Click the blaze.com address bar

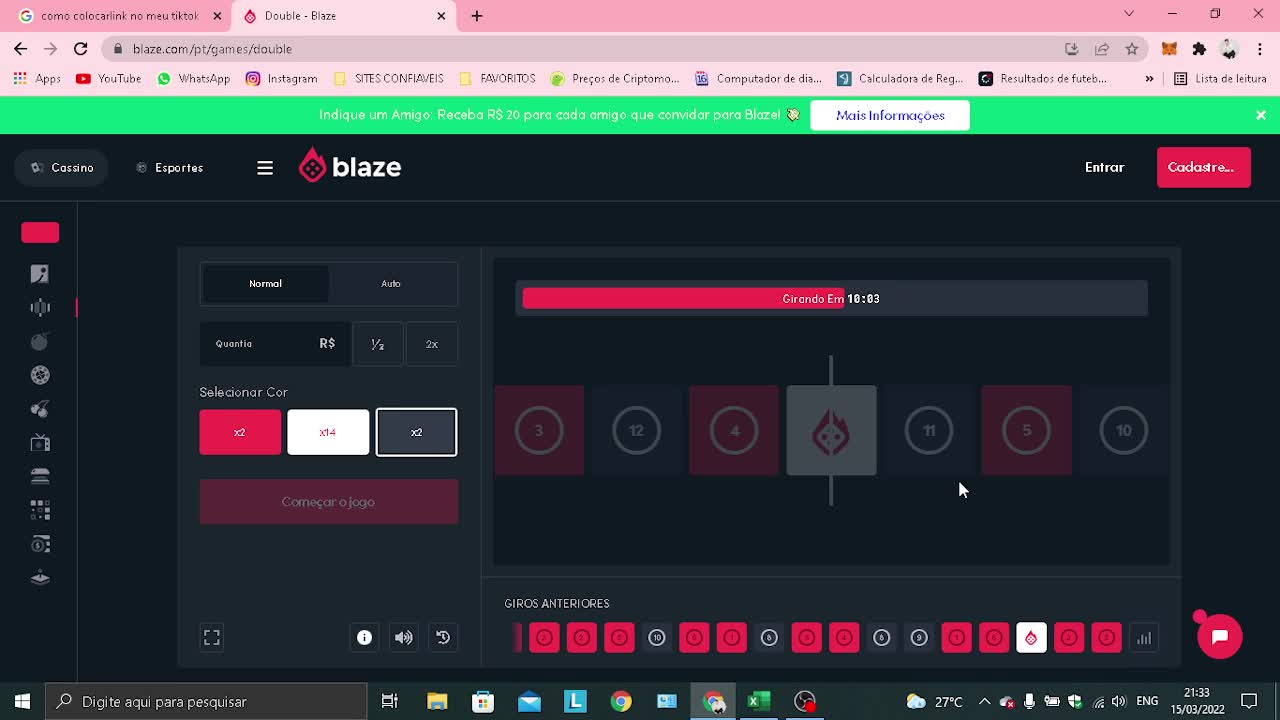click(580, 49)
